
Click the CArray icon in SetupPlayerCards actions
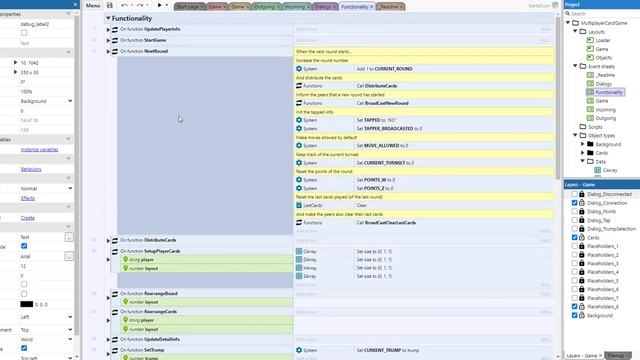[x=299, y=251]
